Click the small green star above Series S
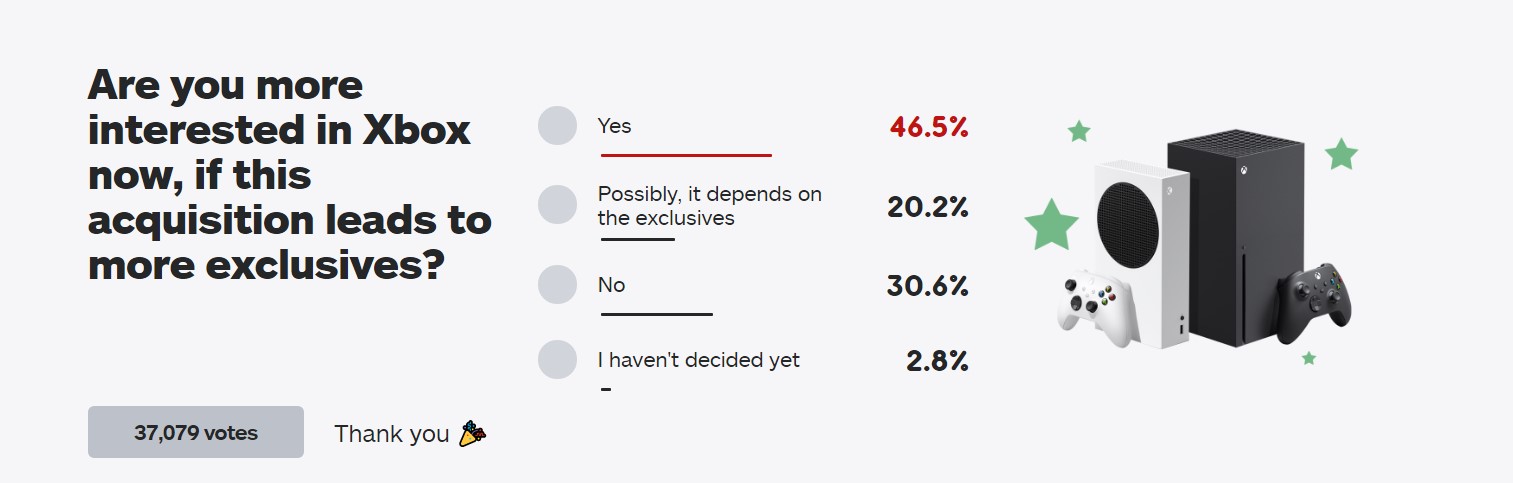The width and height of the screenshot is (1513, 483). click(x=1078, y=131)
